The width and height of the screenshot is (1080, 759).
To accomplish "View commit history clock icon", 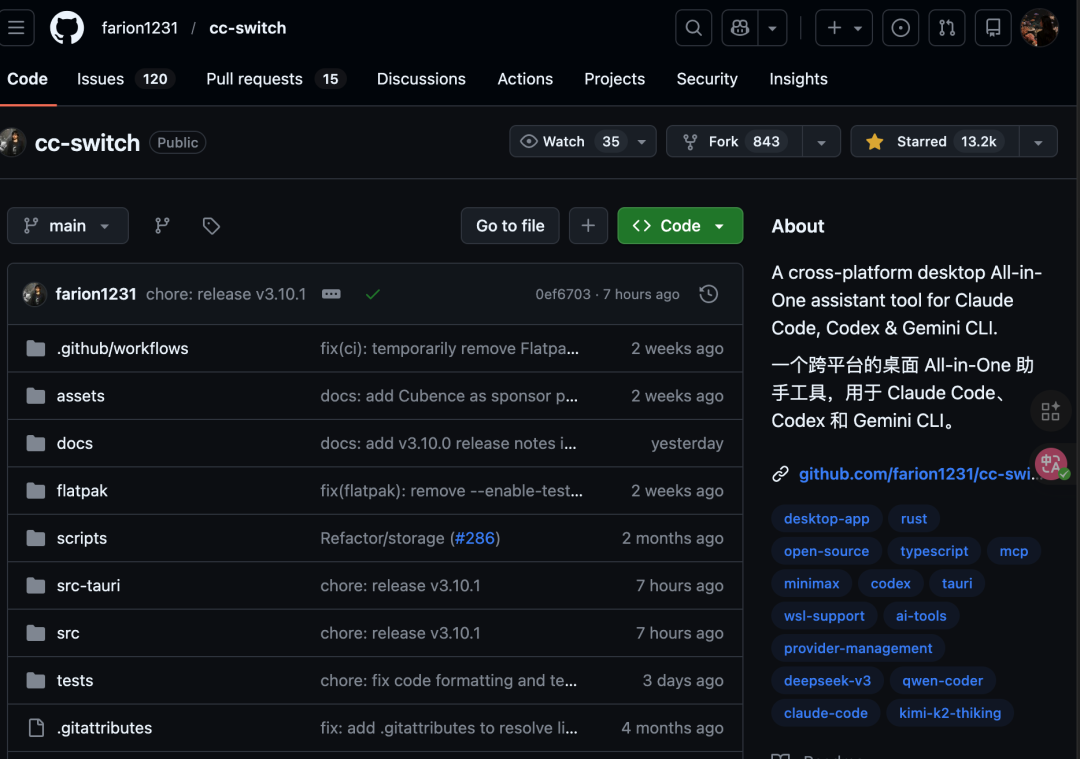I will pos(709,294).
